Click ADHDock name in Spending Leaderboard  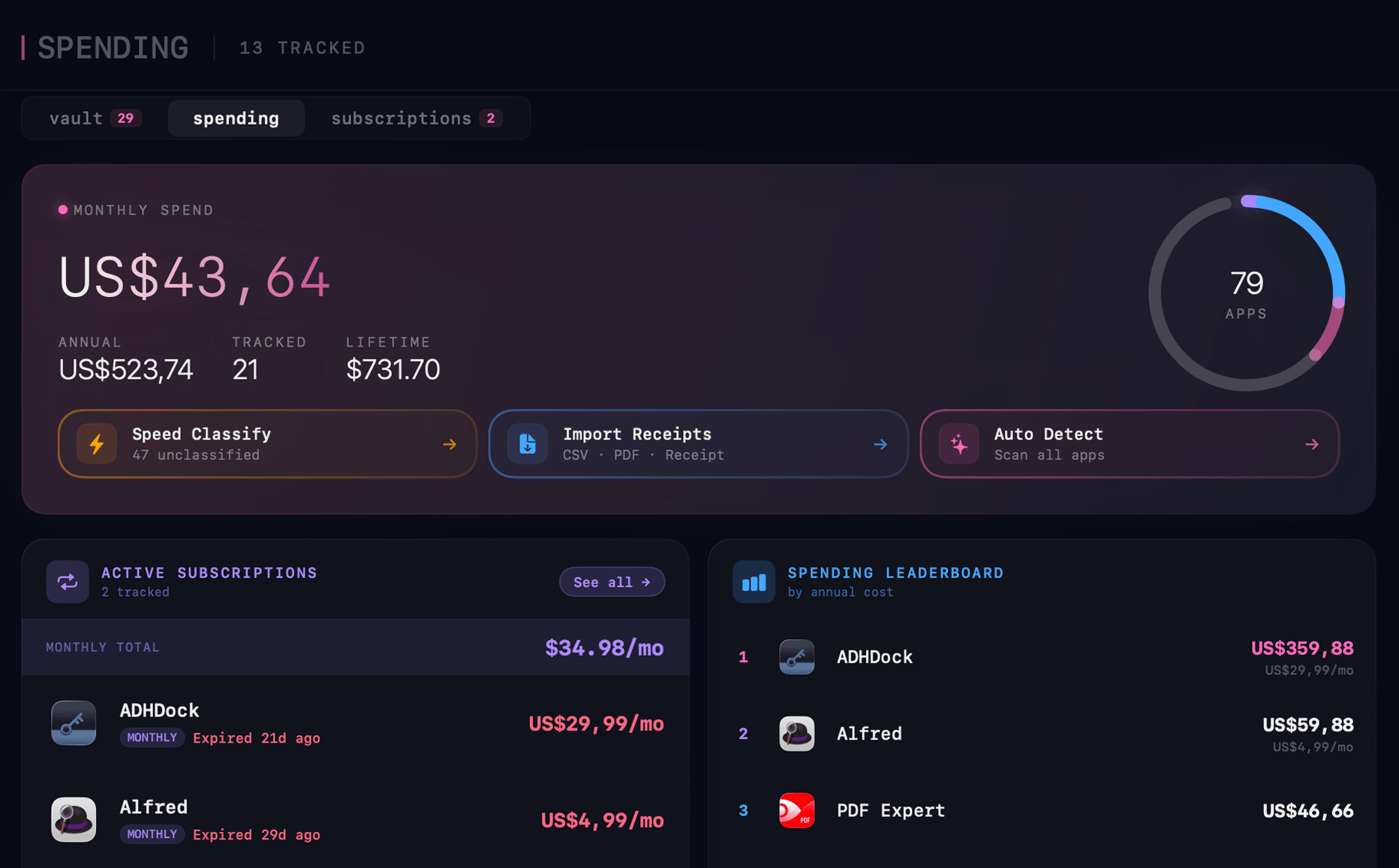pos(874,657)
